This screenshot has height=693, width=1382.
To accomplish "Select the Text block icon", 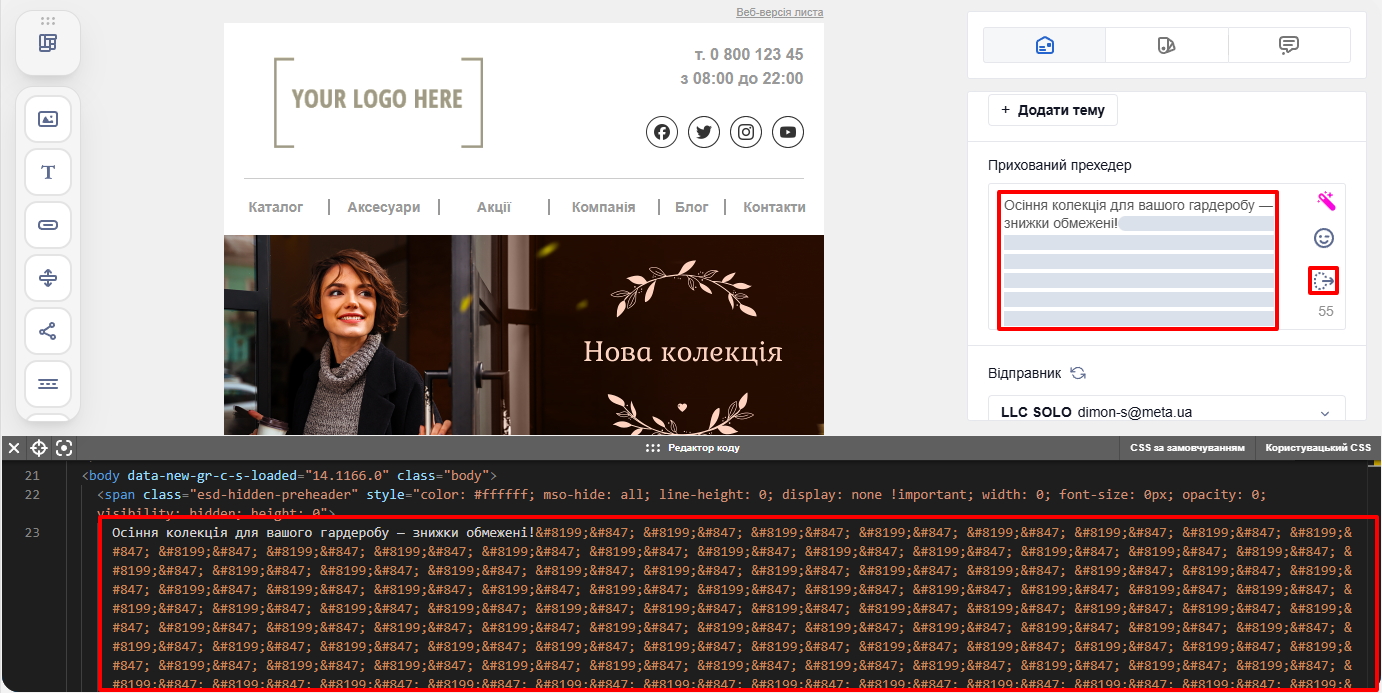I will pyautogui.click(x=48, y=172).
